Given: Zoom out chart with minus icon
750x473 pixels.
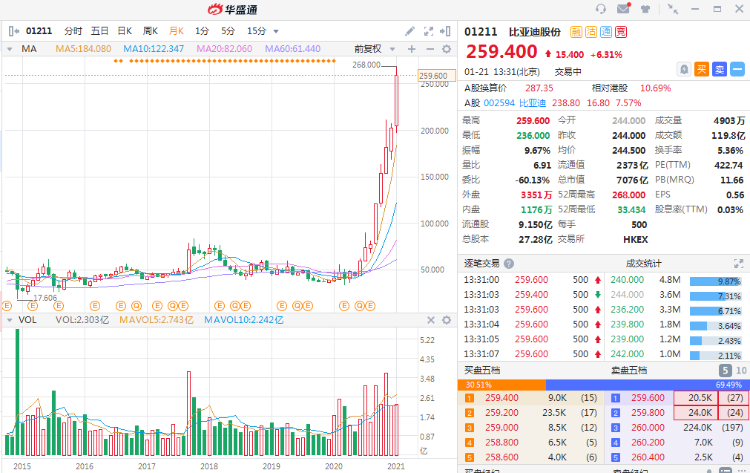Looking at the screenshot, I should click(430, 49).
